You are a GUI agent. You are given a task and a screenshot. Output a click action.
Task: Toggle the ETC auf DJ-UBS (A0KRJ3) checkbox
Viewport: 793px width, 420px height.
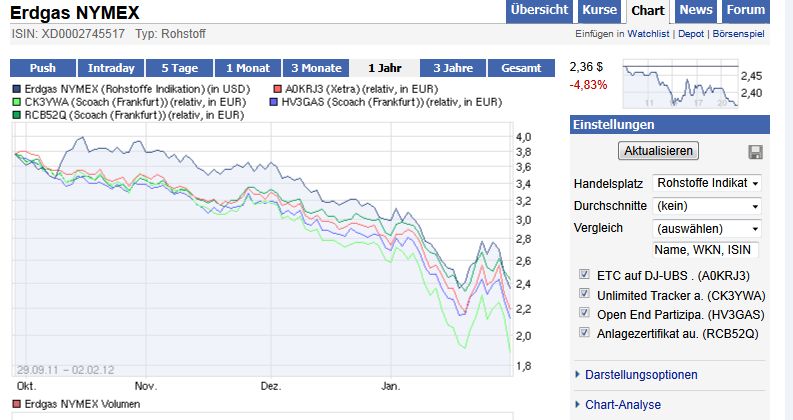click(584, 274)
